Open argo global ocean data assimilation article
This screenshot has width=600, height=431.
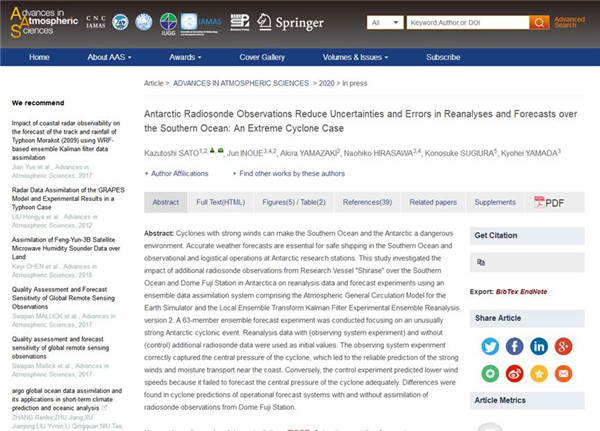click(x=67, y=399)
